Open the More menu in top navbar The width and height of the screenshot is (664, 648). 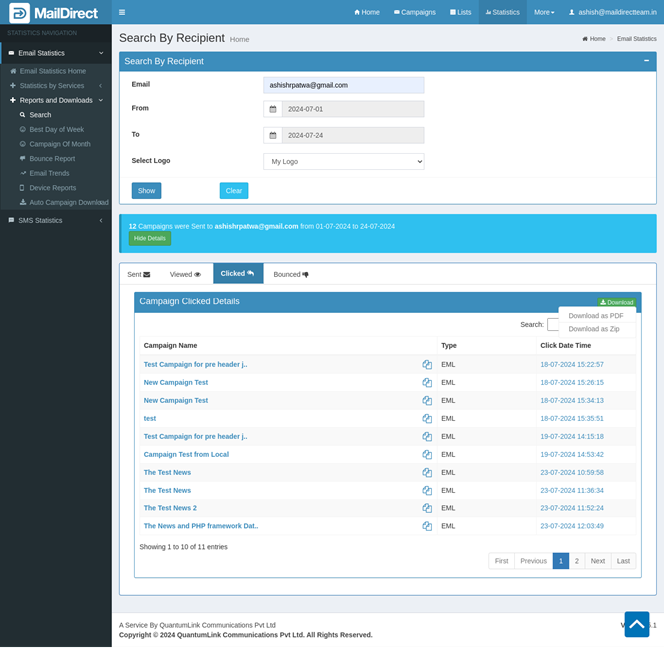click(544, 12)
